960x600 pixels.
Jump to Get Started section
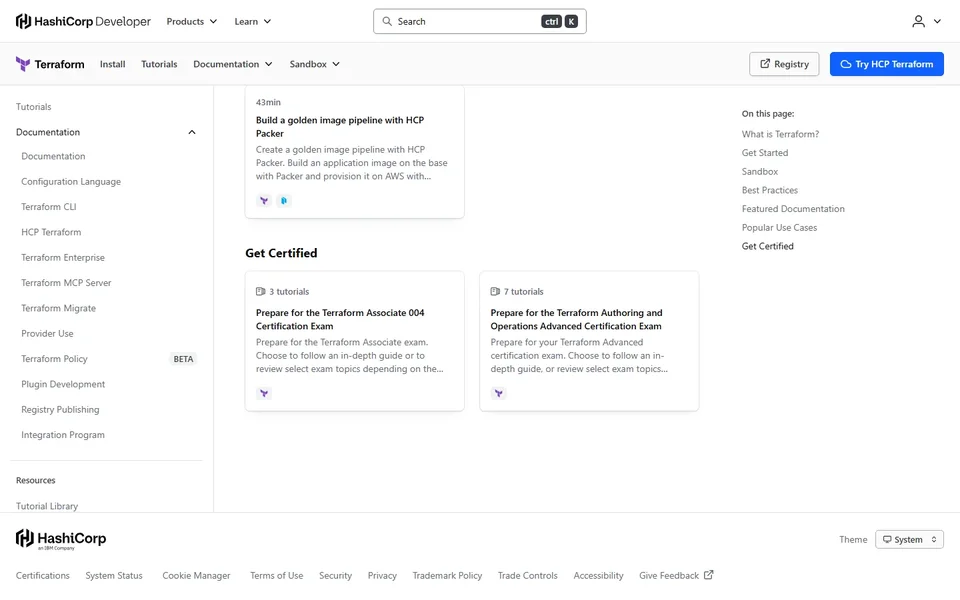[765, 153]
